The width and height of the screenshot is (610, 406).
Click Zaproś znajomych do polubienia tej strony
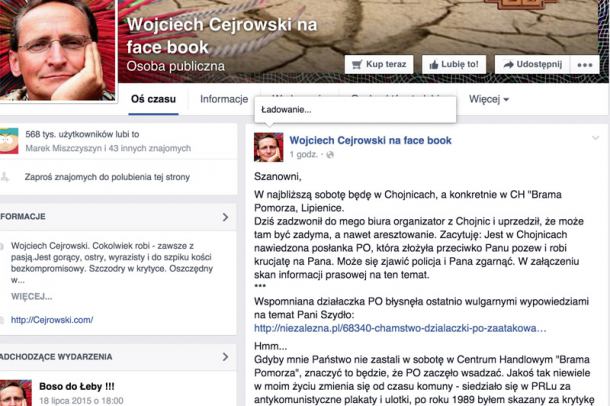click(x=107, y=177)
